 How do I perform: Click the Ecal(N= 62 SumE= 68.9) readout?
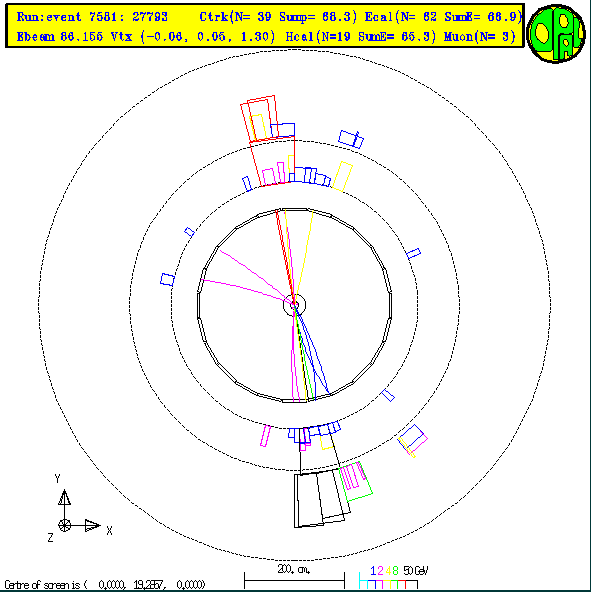coord(443,17)
